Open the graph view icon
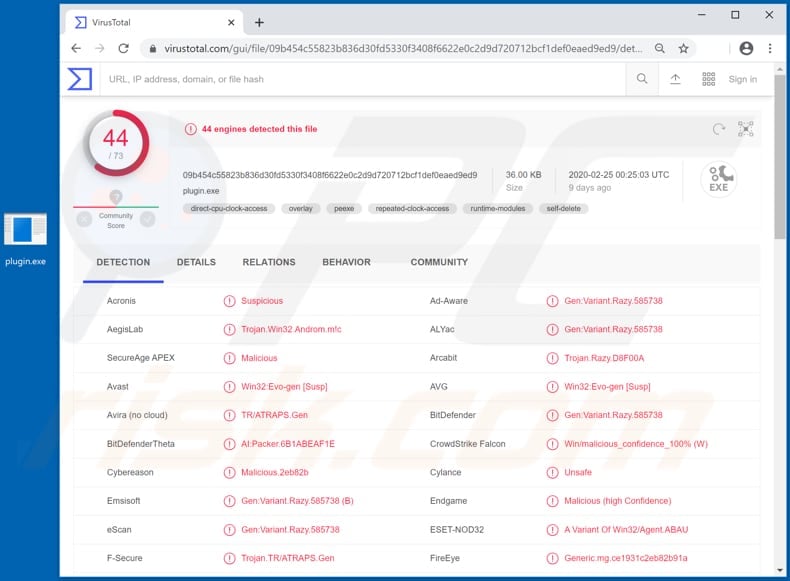790x581 pixels. tap(746, 129)
